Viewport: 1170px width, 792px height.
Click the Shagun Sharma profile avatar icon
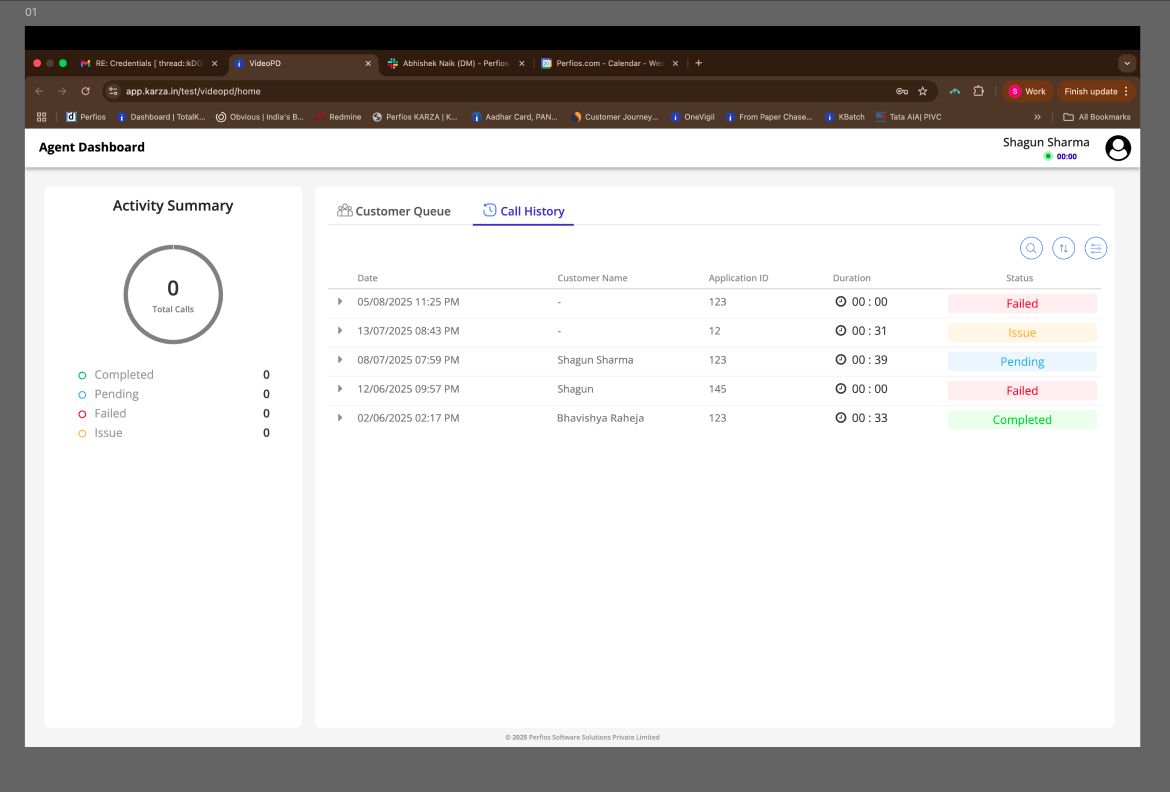point(1117,147)
